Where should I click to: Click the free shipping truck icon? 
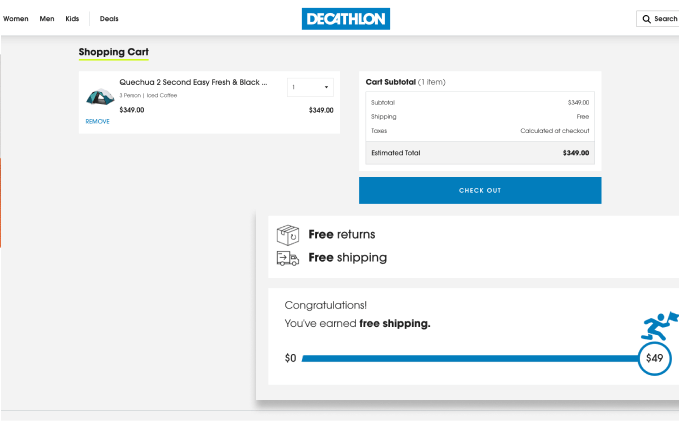[288, 258]
